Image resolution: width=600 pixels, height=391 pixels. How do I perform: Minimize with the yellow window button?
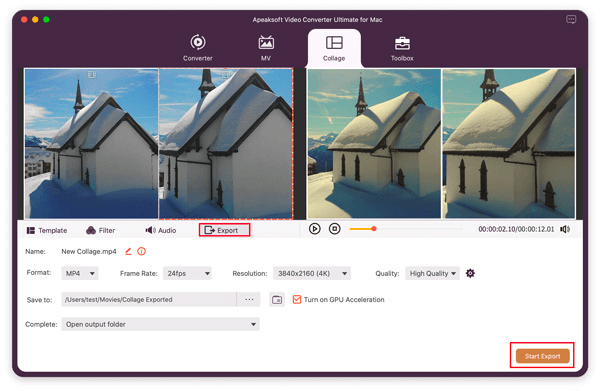coord(35,20)
